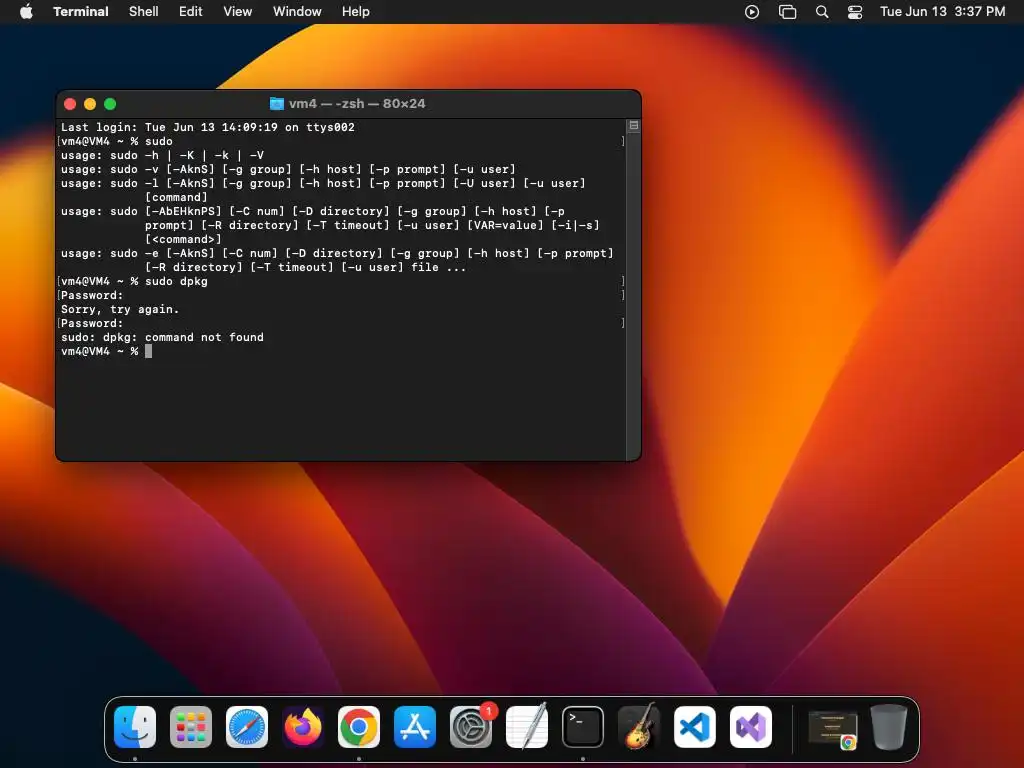This screenshot has height=768, width=1024.
Task: Open the Trash from the Dock
Action: pos(889,727)
